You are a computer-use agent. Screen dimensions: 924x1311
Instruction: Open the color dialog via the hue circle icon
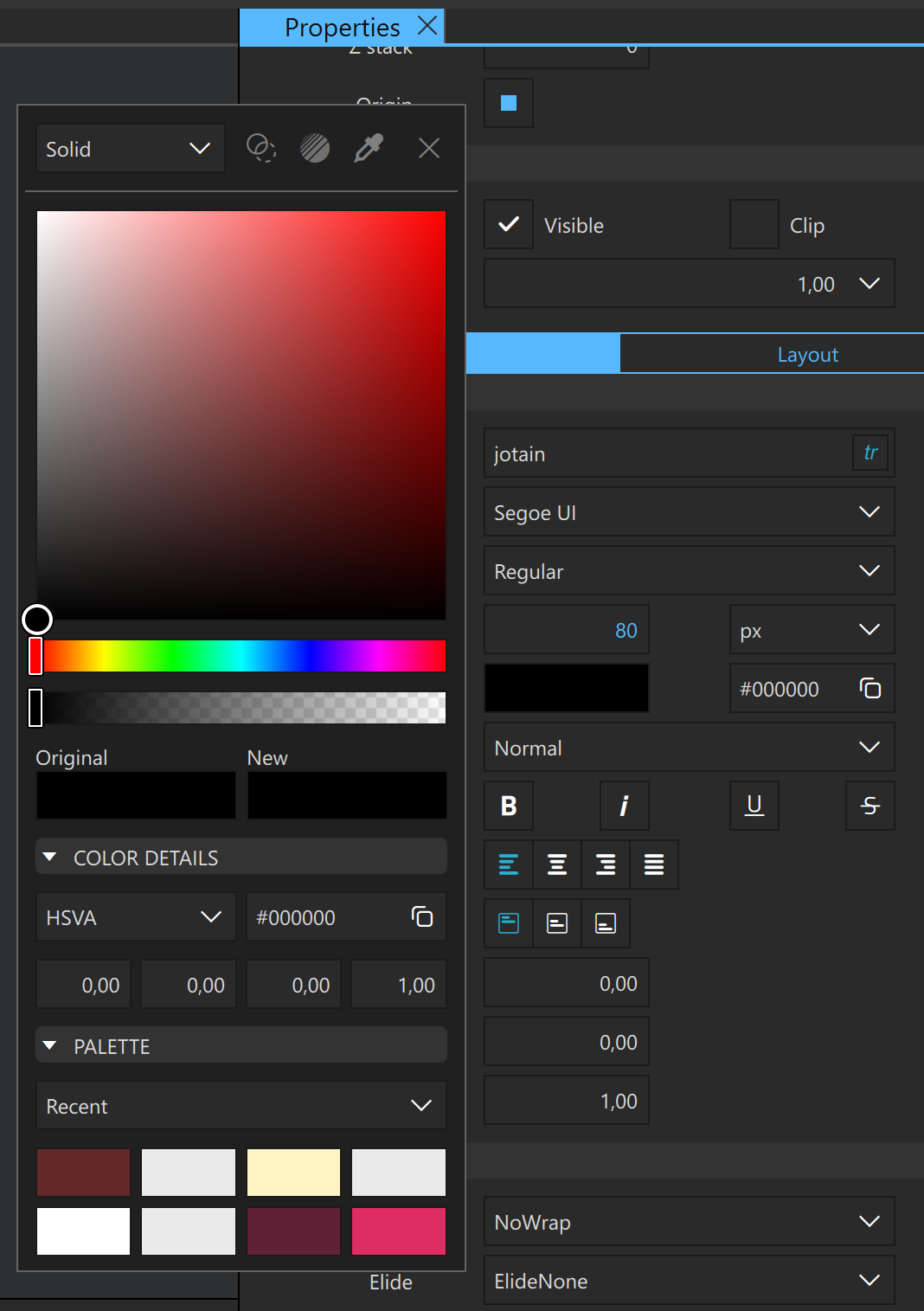tap(260, 148)
